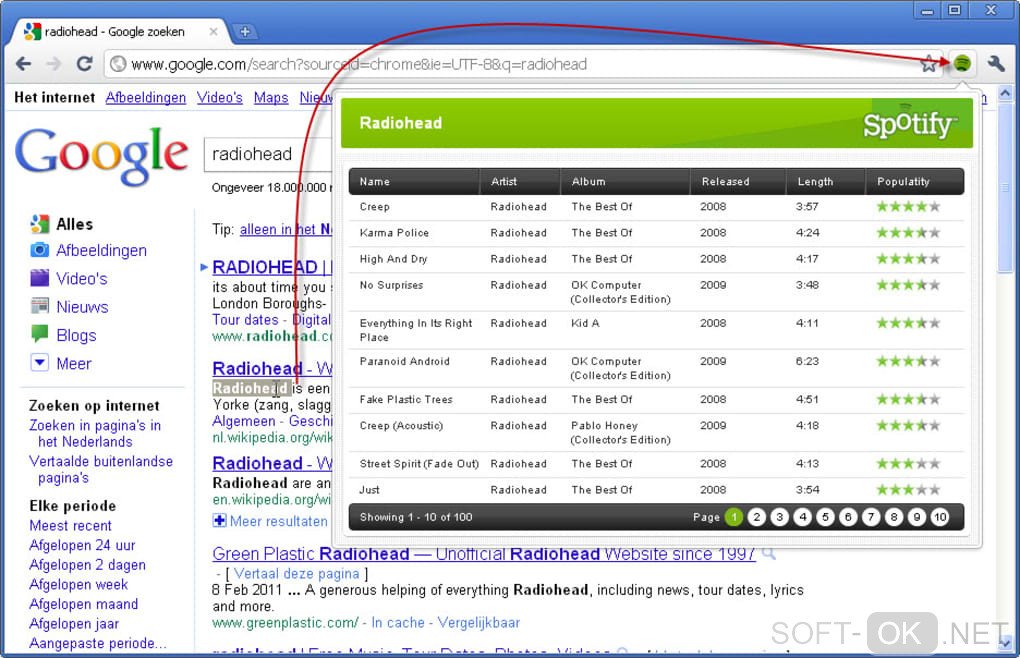
Task: Click the Pablo Honey album cell
Action: coord(621,432)
